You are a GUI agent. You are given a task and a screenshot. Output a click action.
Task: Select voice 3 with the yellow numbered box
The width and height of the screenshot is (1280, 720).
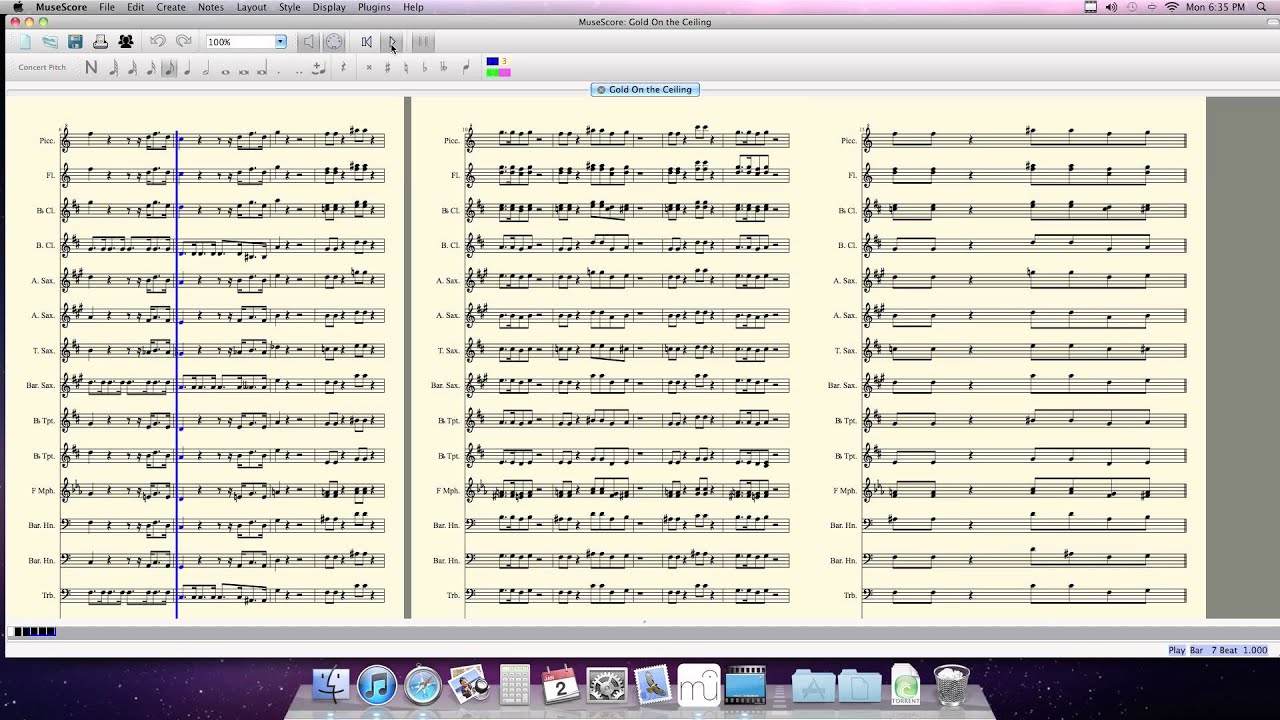click(x=505, y=61)
